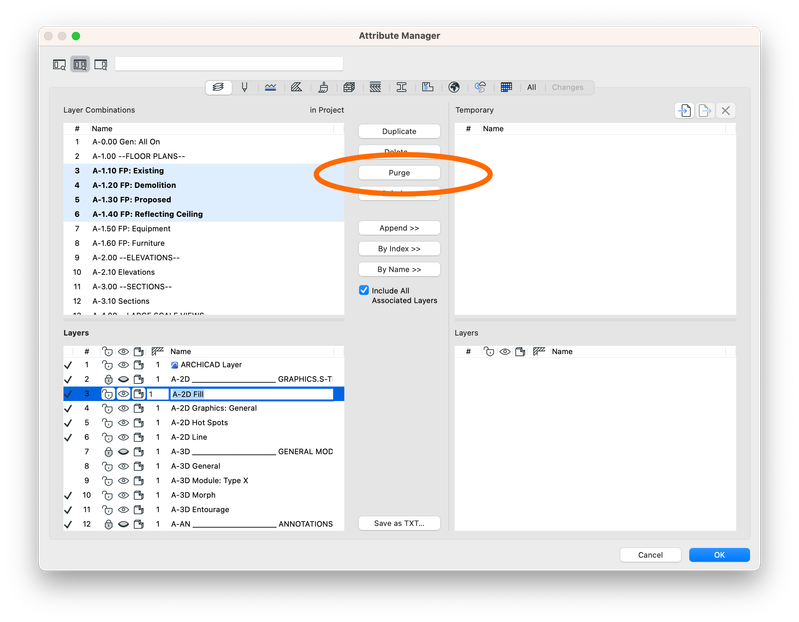The image size is (799, 622).
Task: Click the lock header in Temporary Layers list
Action: click(489, 351)
